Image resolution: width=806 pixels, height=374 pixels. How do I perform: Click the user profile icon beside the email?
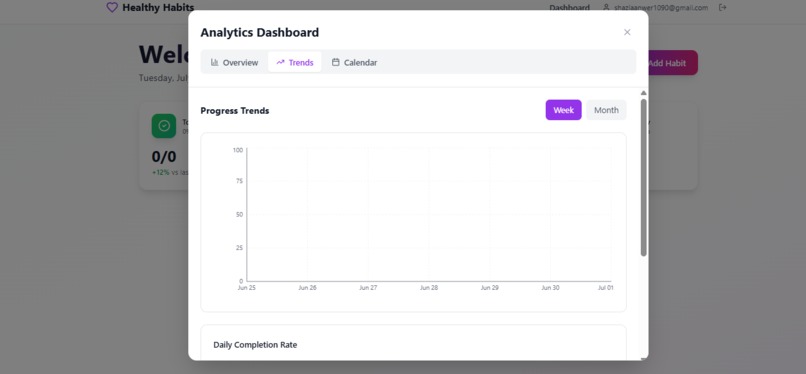pyautogui.click(x=606, y=8)
